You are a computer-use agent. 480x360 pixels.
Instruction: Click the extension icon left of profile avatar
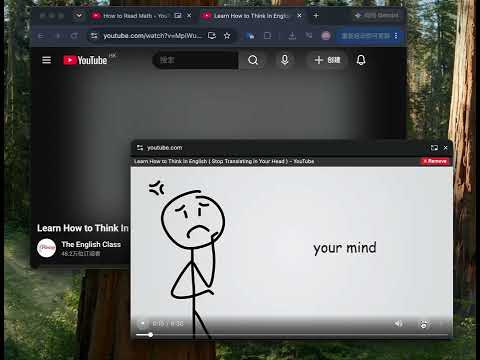pos(309,36)
